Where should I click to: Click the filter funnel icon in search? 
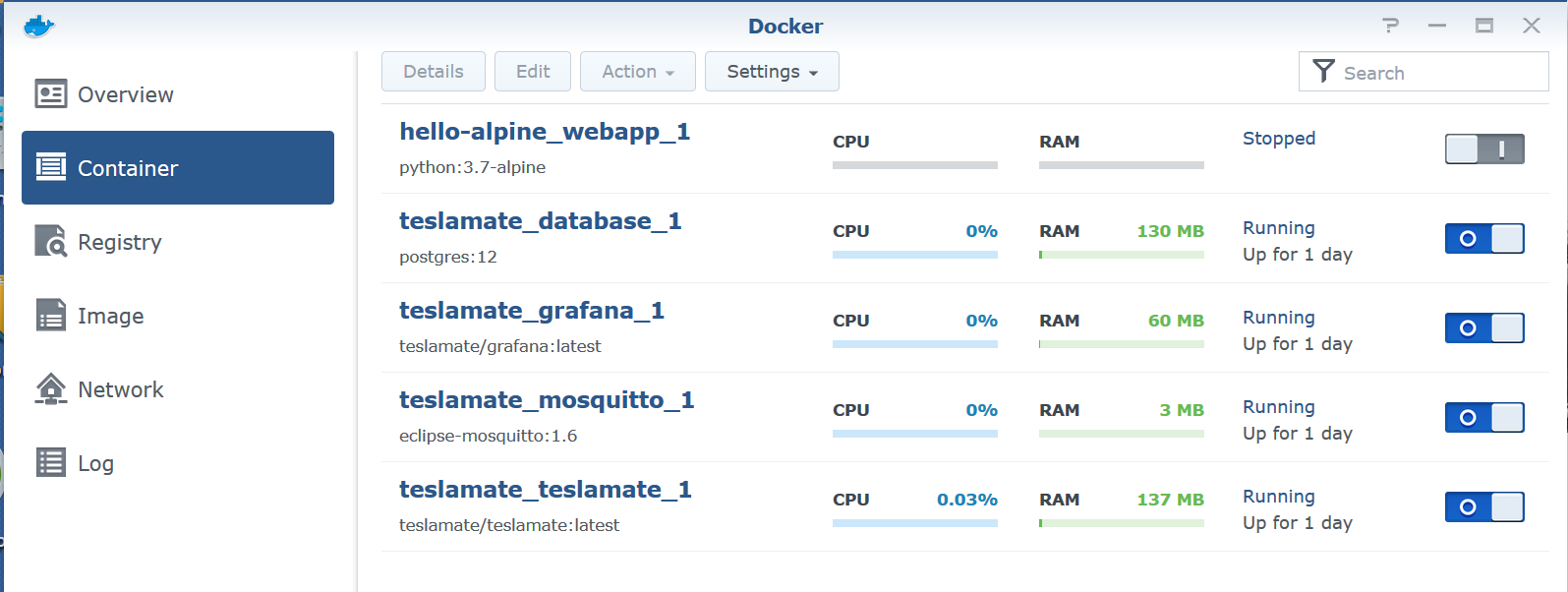click(x=1324, y=71)
